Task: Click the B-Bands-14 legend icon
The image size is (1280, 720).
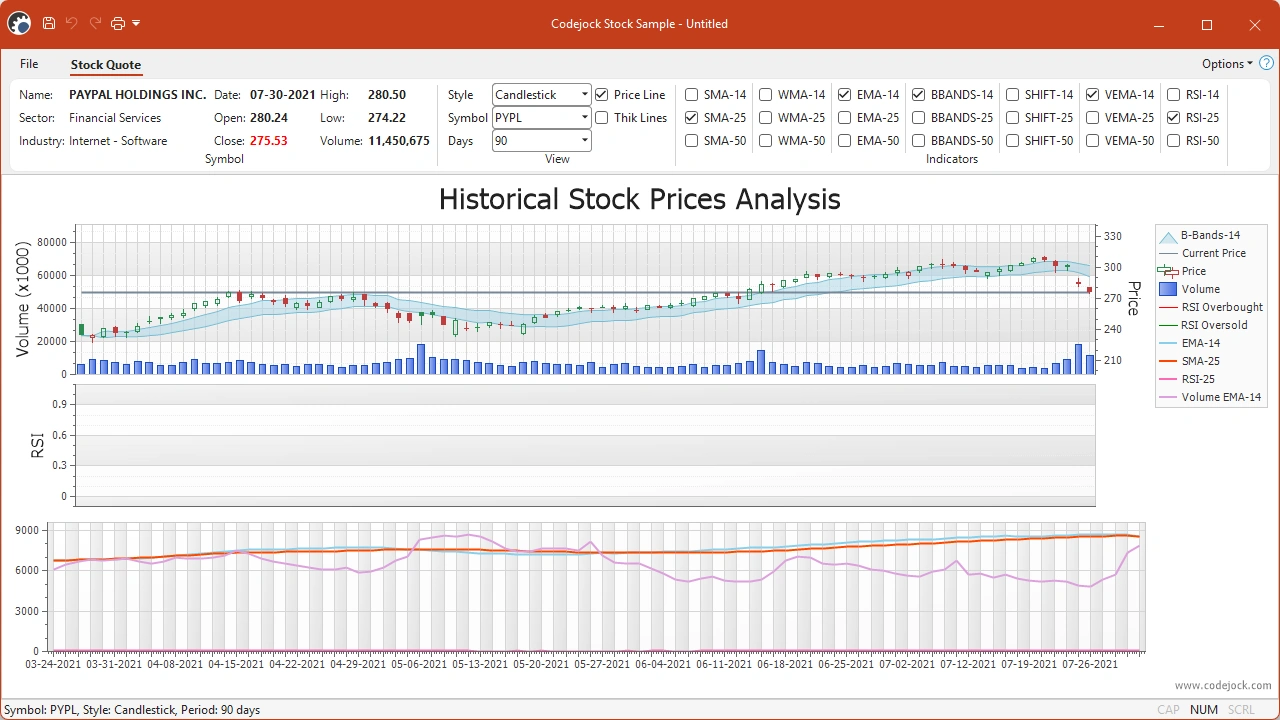Action: (1167, 236)
